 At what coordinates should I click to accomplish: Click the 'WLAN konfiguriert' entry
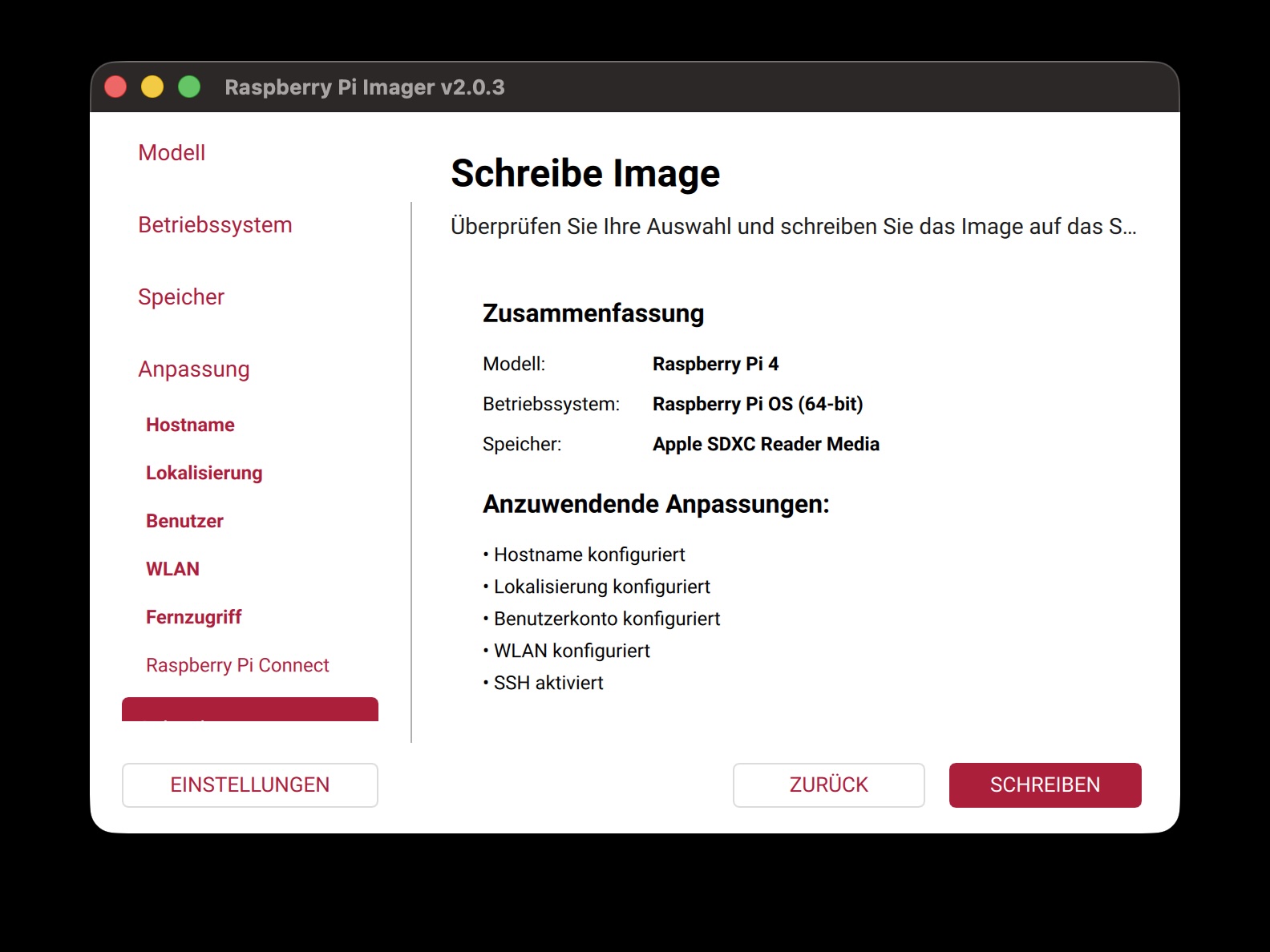click(x=566, y=651)
